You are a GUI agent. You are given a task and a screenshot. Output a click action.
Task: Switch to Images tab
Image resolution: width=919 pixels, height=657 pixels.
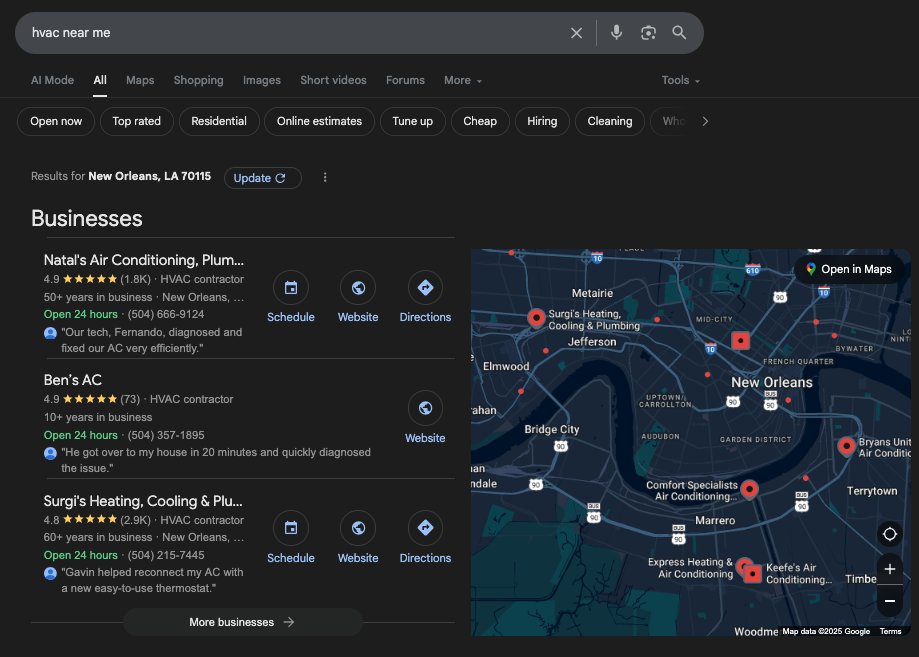[261, 80]
